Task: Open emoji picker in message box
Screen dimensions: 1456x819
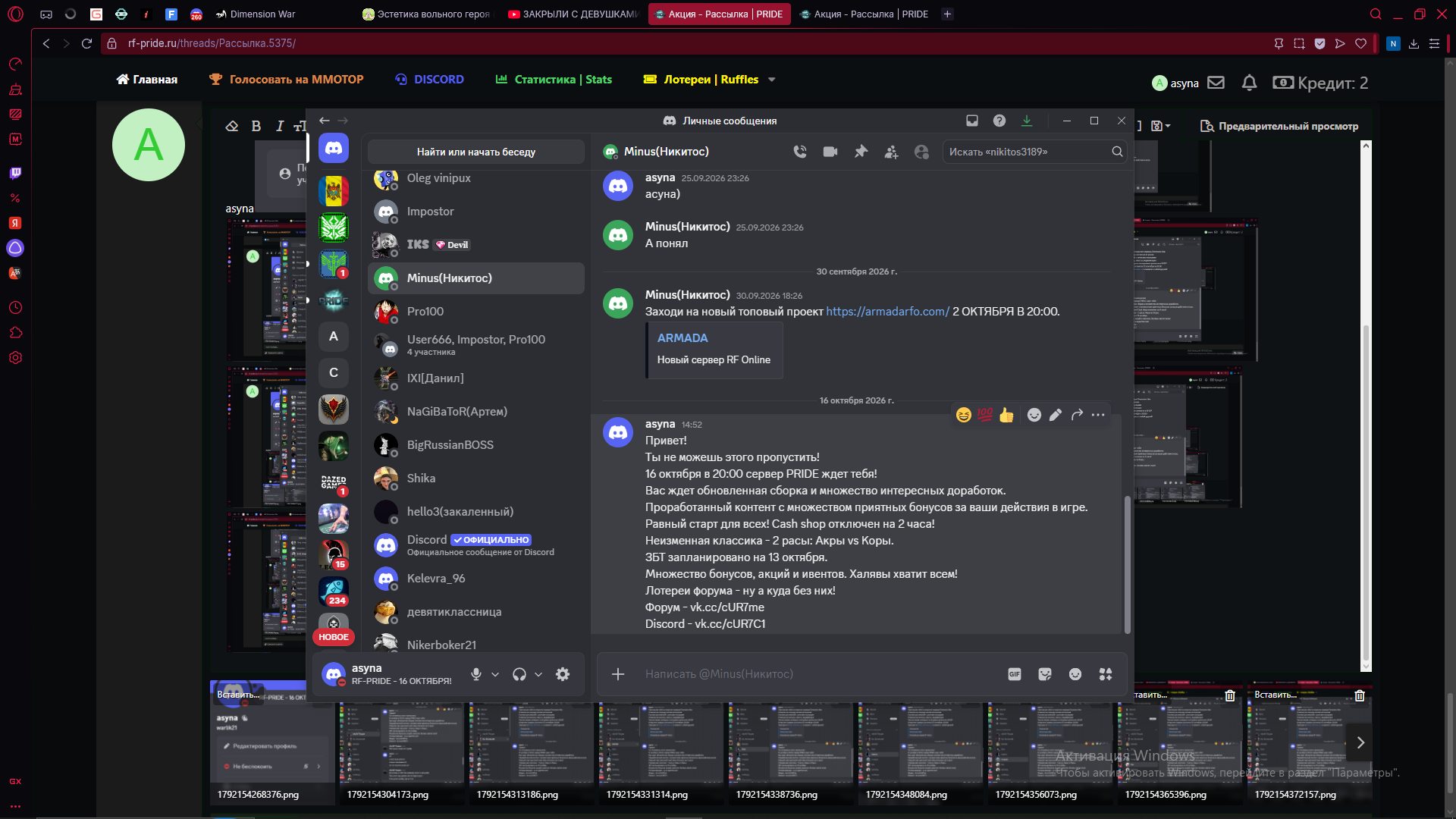Action: (x=1075, y=674)
